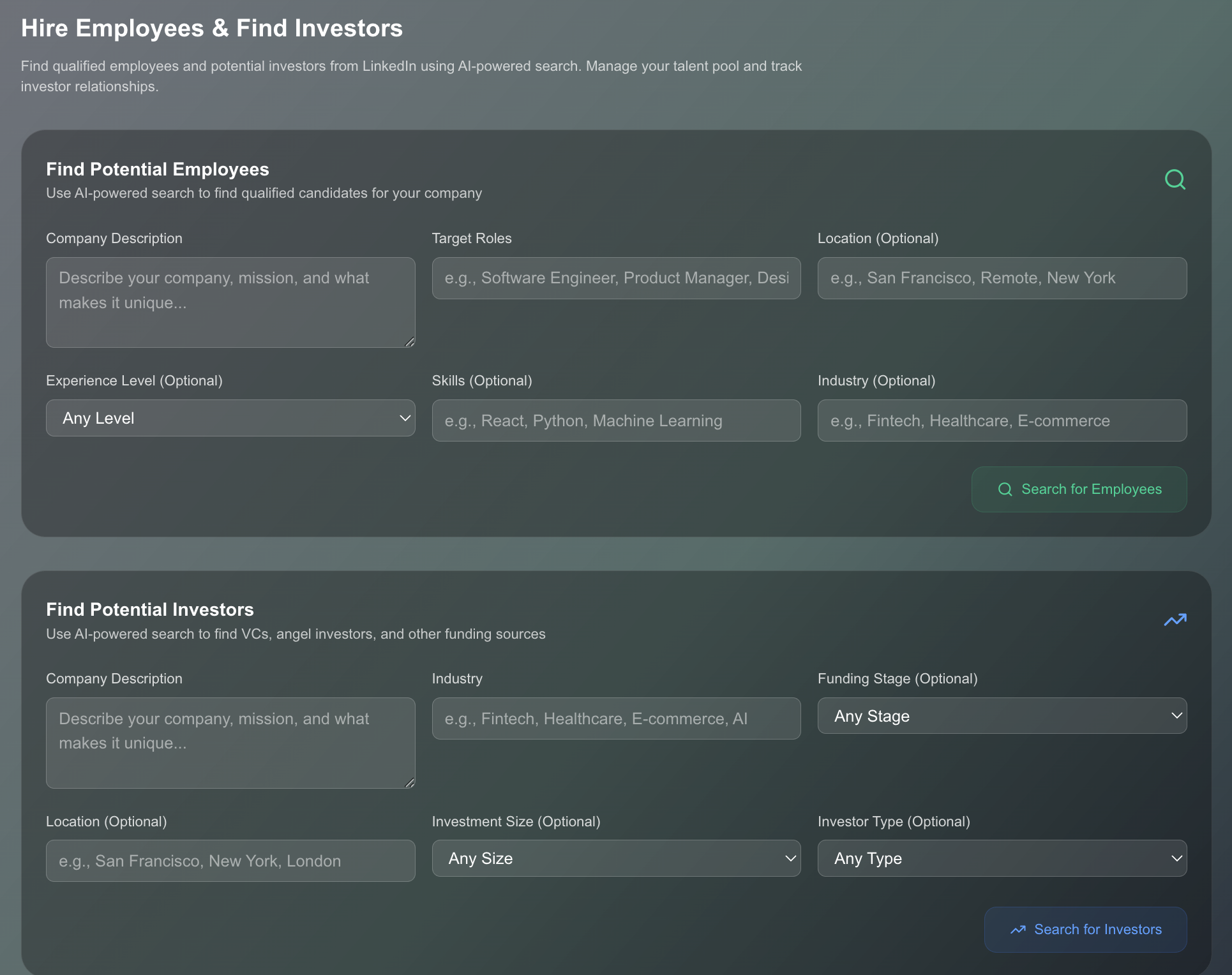The width and height of the screenshot is (1232, 975).
Task: Open the Experience Level dropdown
Action: (230, 418)
